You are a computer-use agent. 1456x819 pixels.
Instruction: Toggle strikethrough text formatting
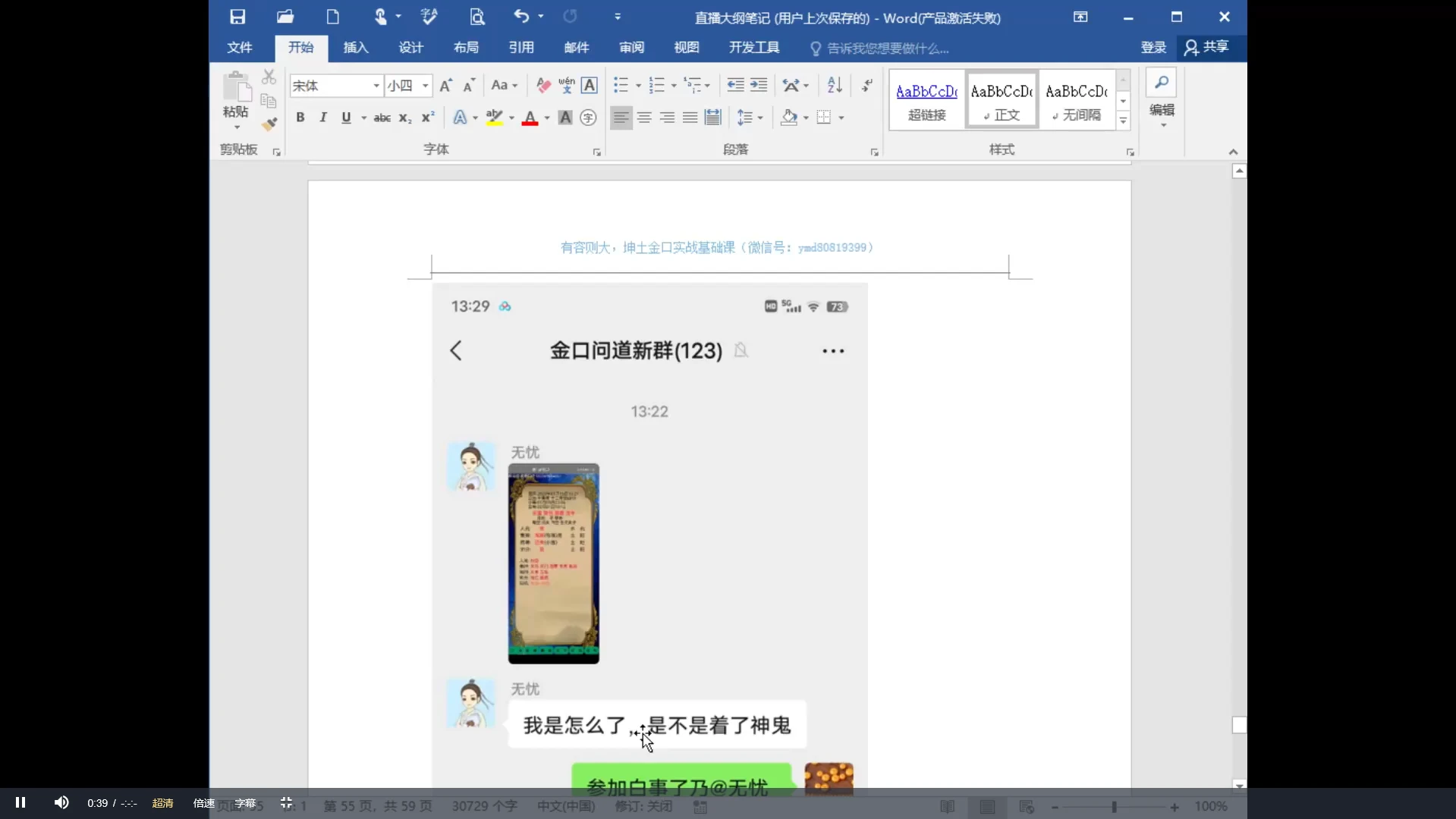pos(382,118)
